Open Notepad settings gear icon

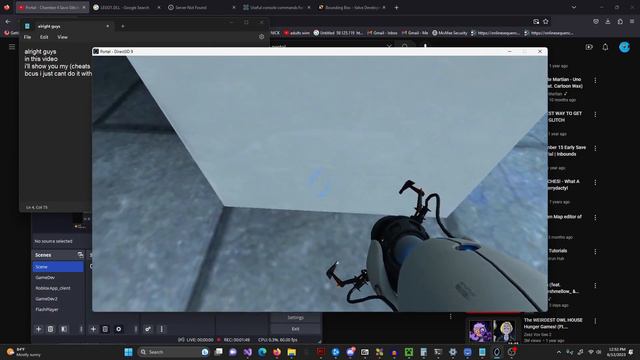tap(262, 37)
